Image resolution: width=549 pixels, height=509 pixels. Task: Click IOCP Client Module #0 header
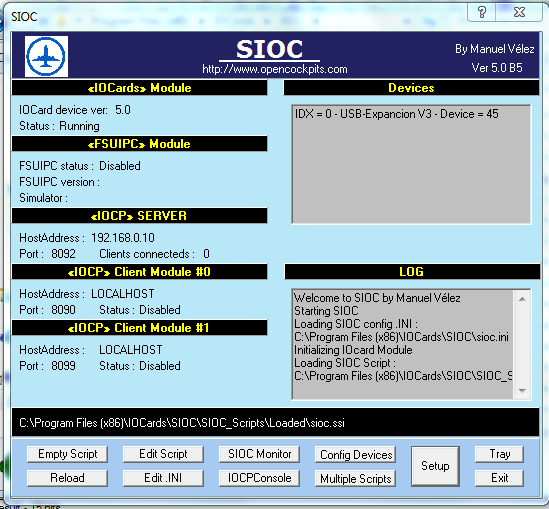[x=139, y=272]
